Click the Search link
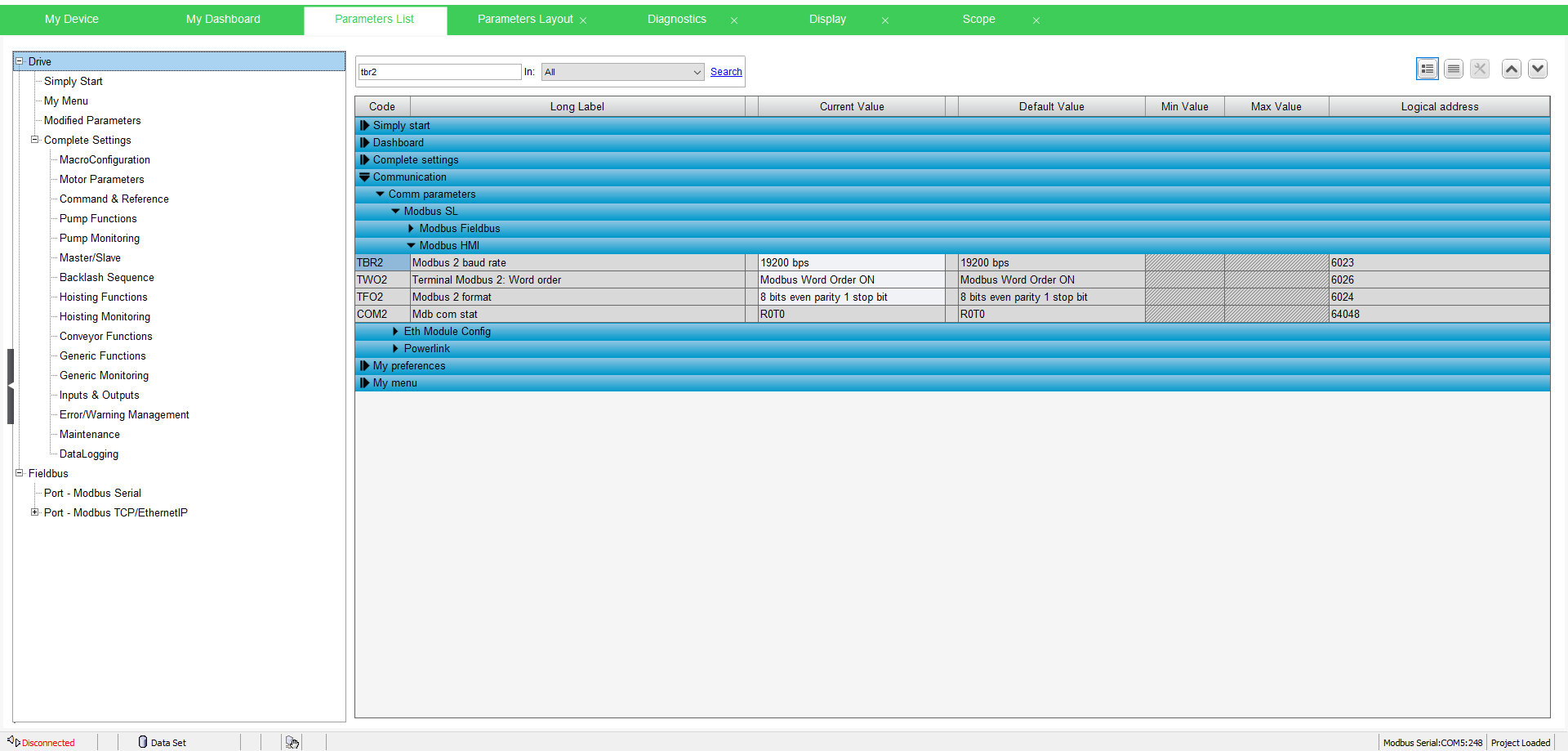The height and width of the screenshot is (751, 1568). tap(726, 72)
